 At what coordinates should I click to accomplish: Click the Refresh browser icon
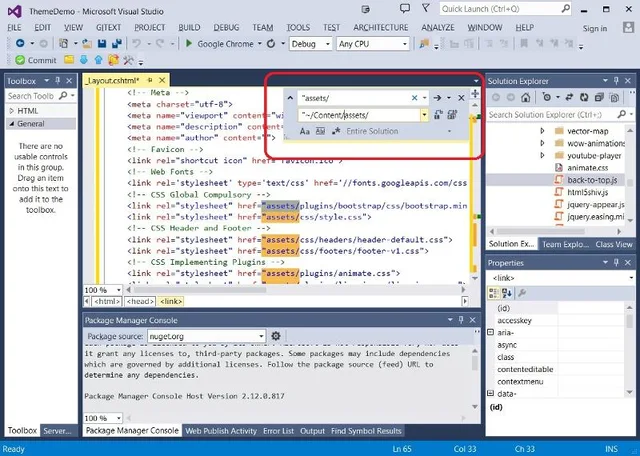[271, 43]
